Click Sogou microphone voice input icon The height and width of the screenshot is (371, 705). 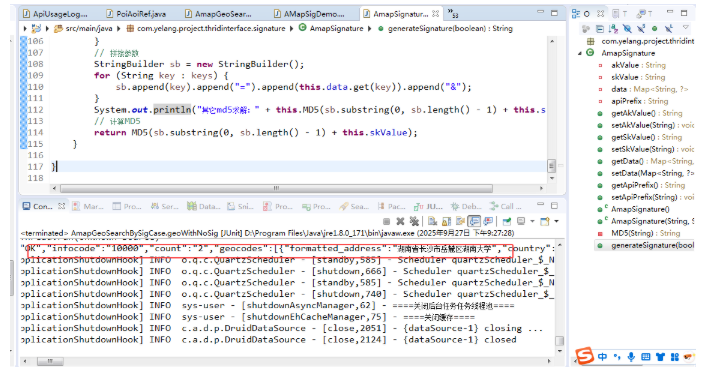631,357
